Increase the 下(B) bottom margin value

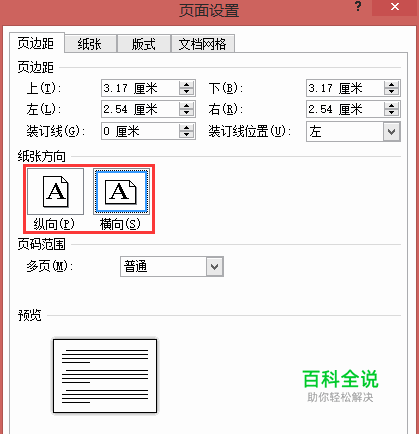(392, 85)
